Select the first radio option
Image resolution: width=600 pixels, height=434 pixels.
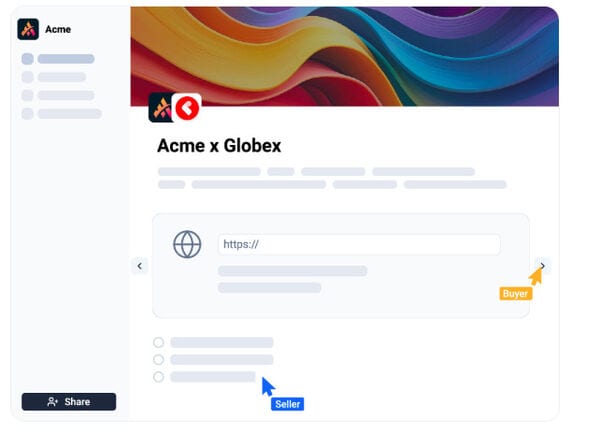[x=158, y=342]
